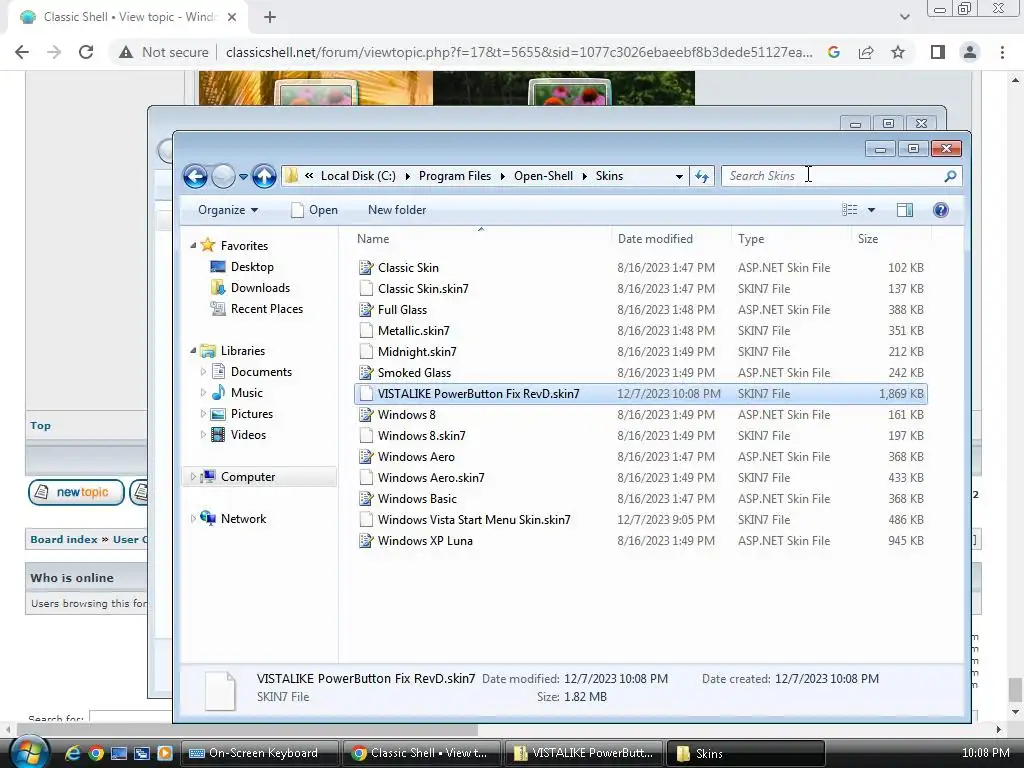Select Network in navigation pane

pyautogui.click(x=243, y=519)
